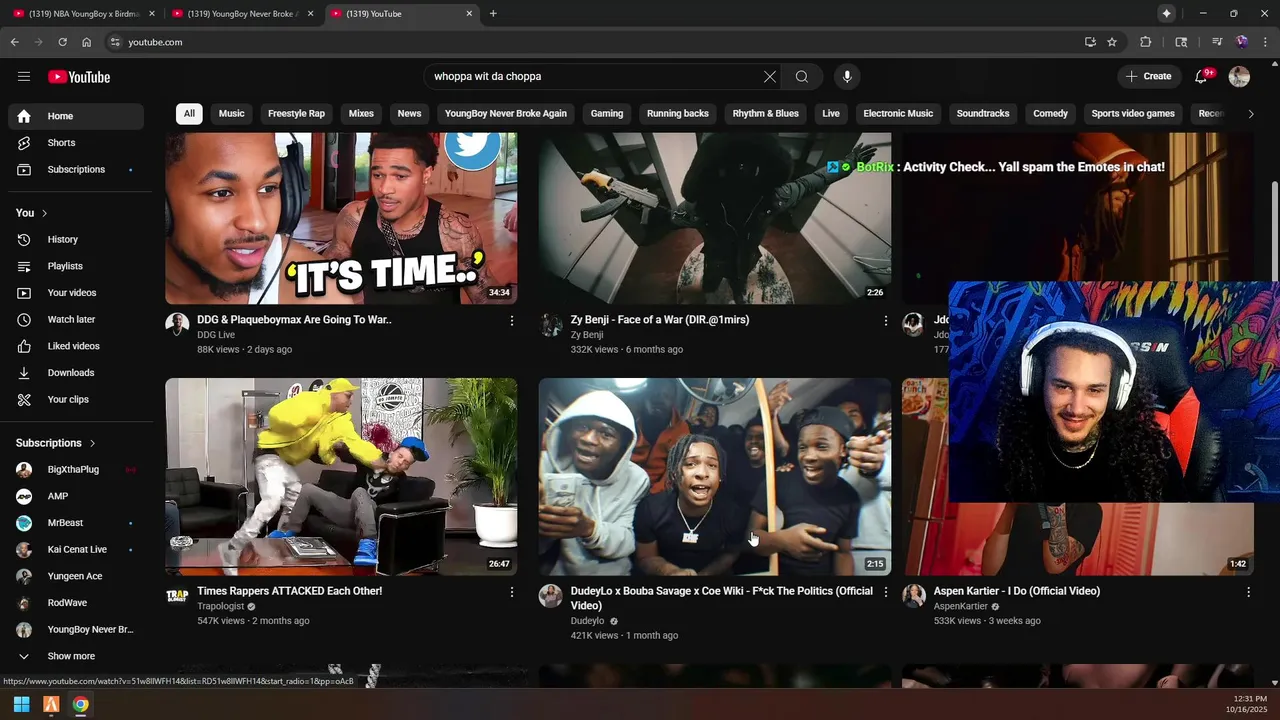
Task: Switch to NBA YoungBoy x Birdman tab
Action: [x=84, y=14]
